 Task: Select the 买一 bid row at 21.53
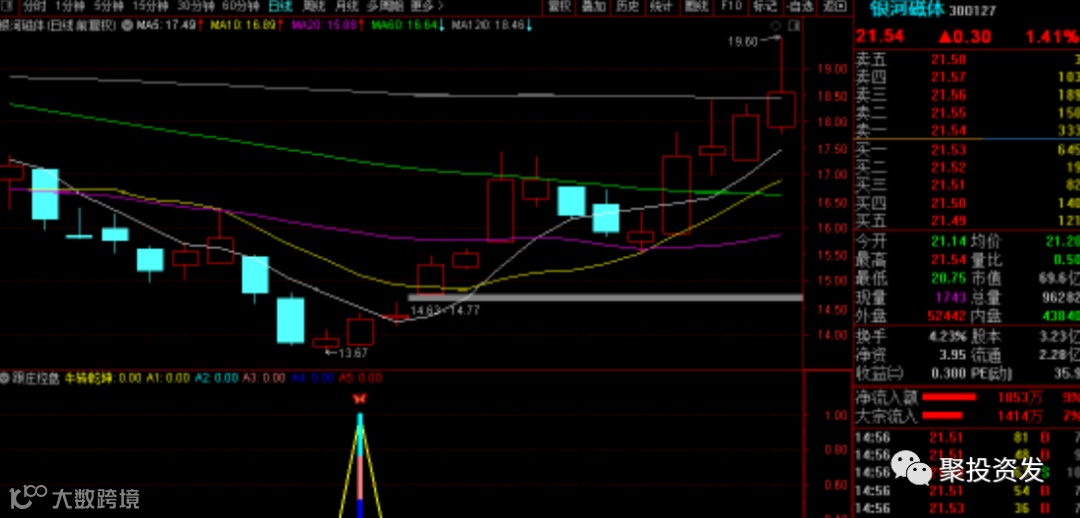pos(966,149)
